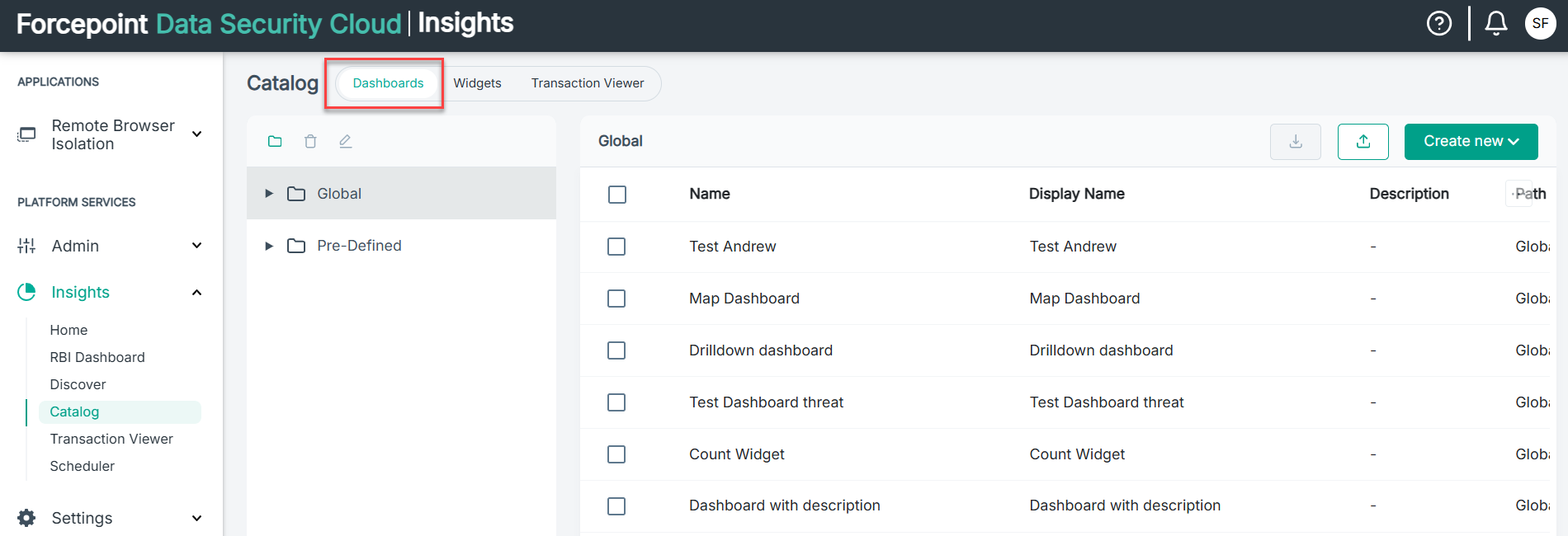Select the Pre-Defined folder label in tree

(359, 246)
